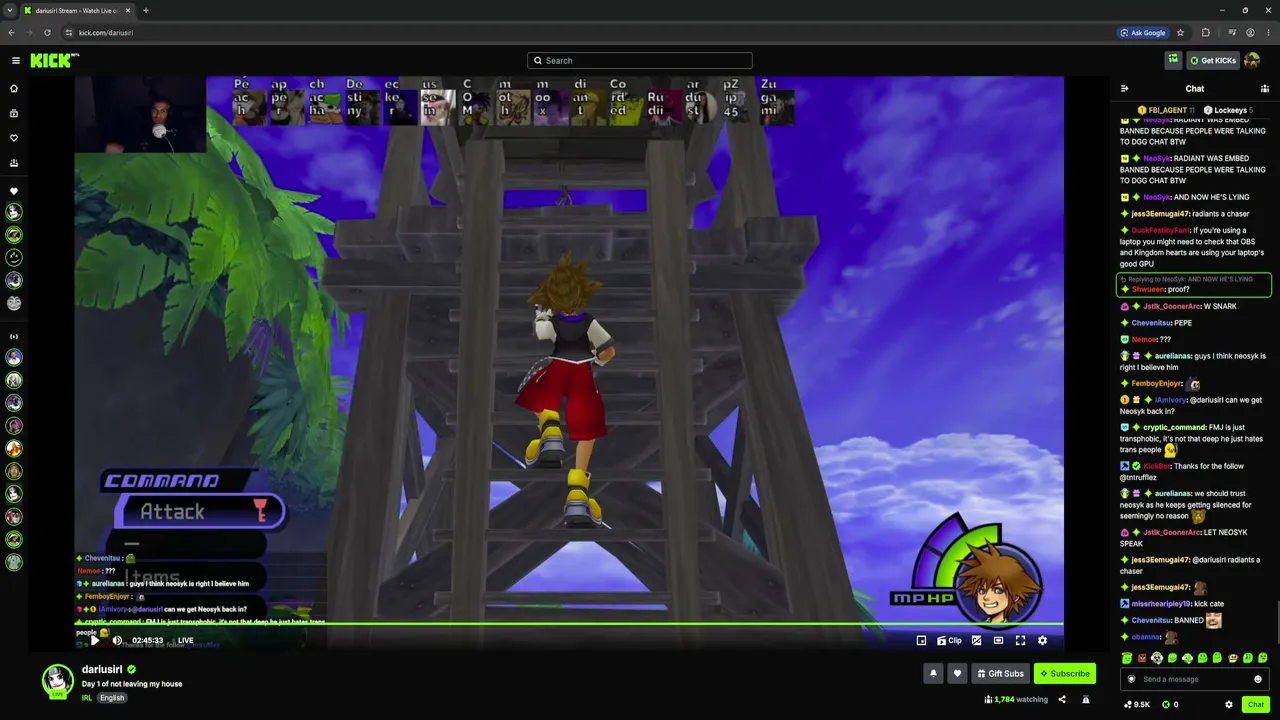Screen dimensions: 1280x720
Task: Subscribe to dariusirl
Action: (1064, 674)
